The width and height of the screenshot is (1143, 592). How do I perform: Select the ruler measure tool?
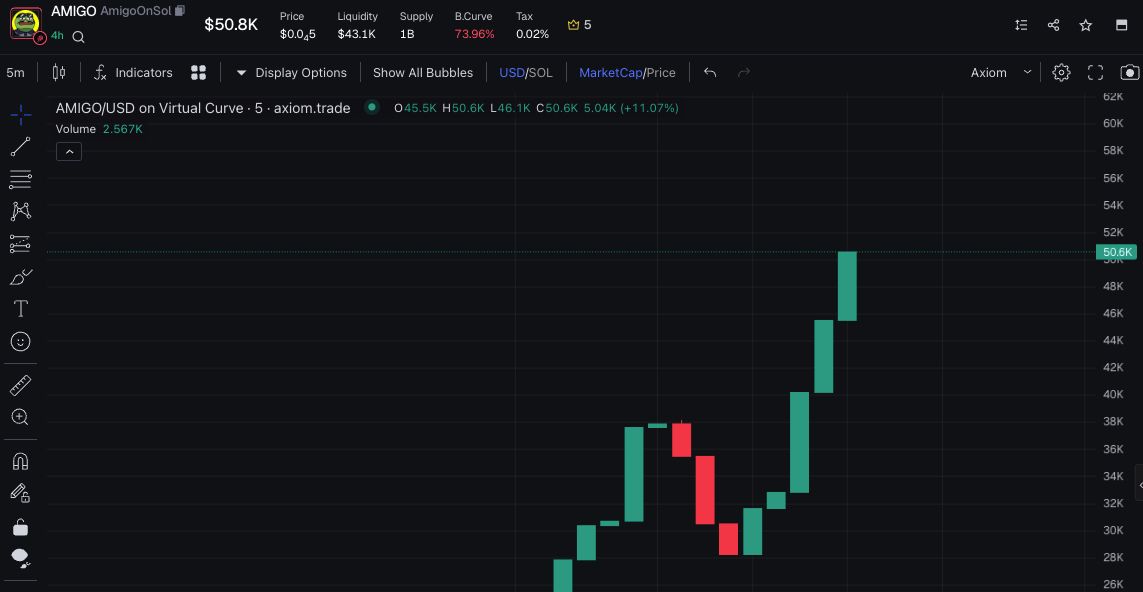(x=20, y=385)
